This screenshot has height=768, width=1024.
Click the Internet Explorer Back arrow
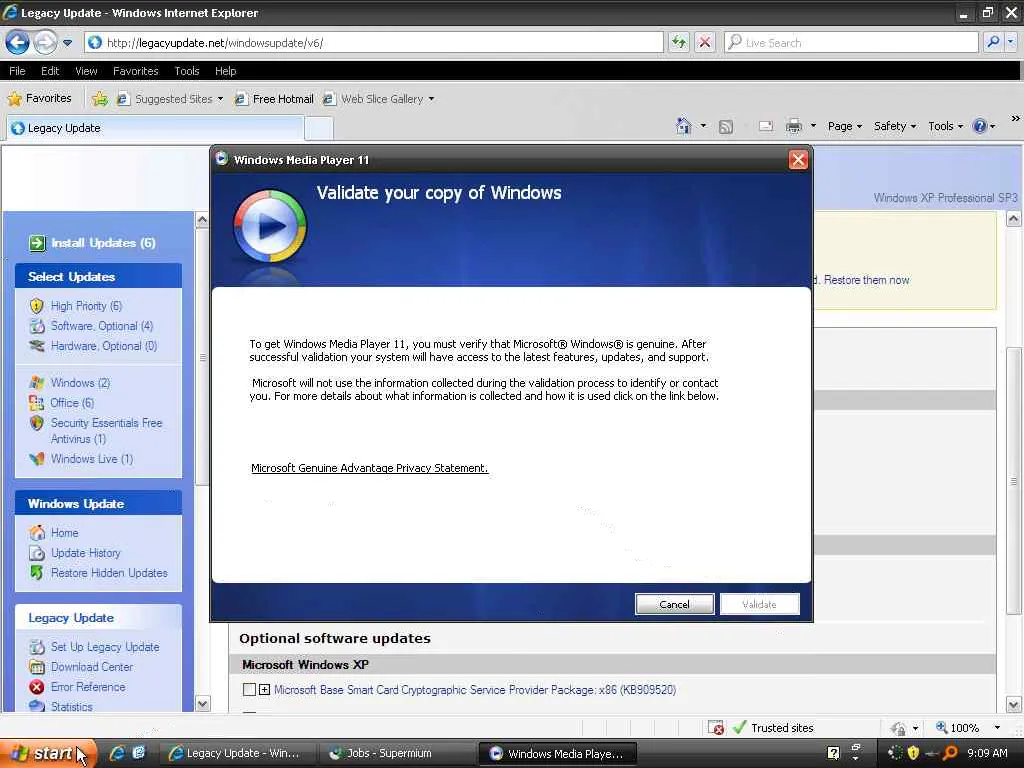[x=18, y=42]
